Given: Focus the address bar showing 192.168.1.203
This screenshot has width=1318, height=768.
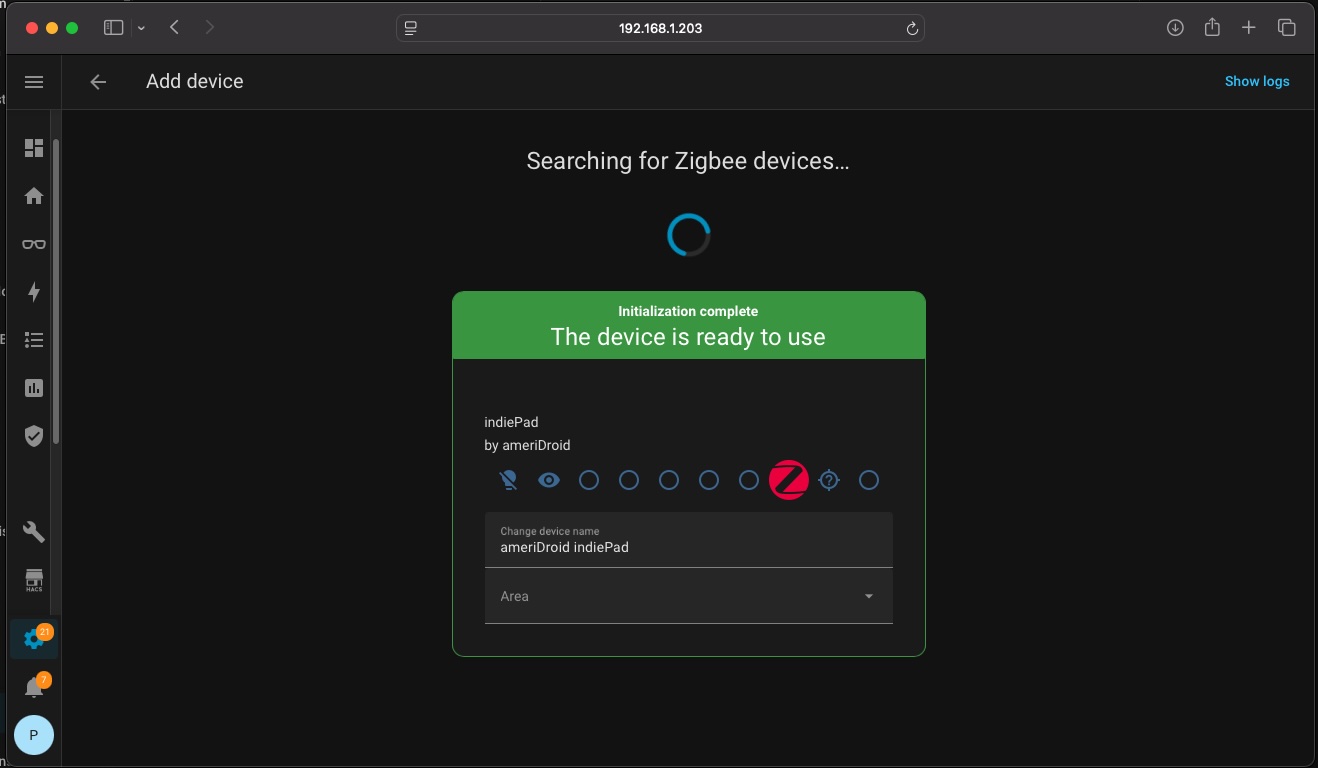Looking at the screenshot, I should click(660, 28).
